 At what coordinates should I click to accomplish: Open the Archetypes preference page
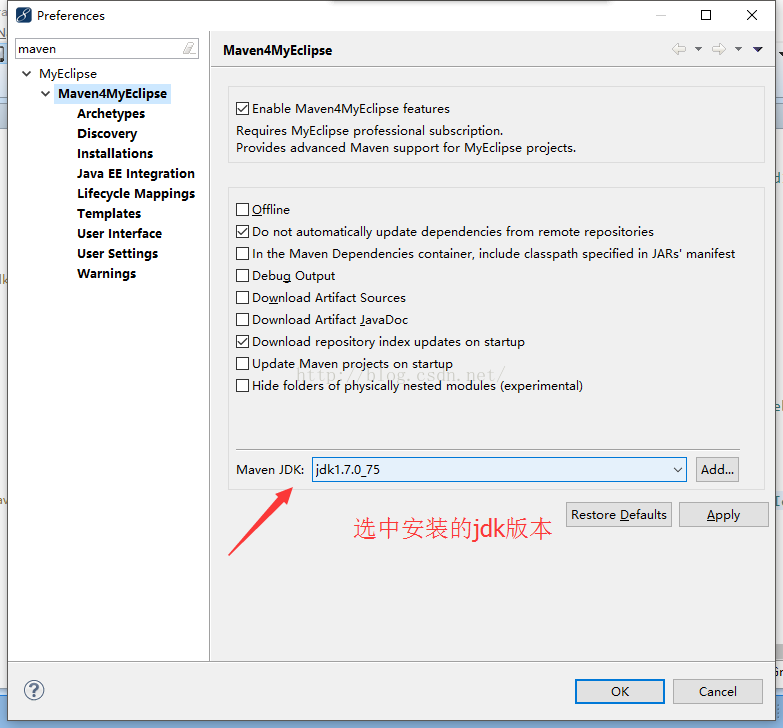[x=111, y=113]
